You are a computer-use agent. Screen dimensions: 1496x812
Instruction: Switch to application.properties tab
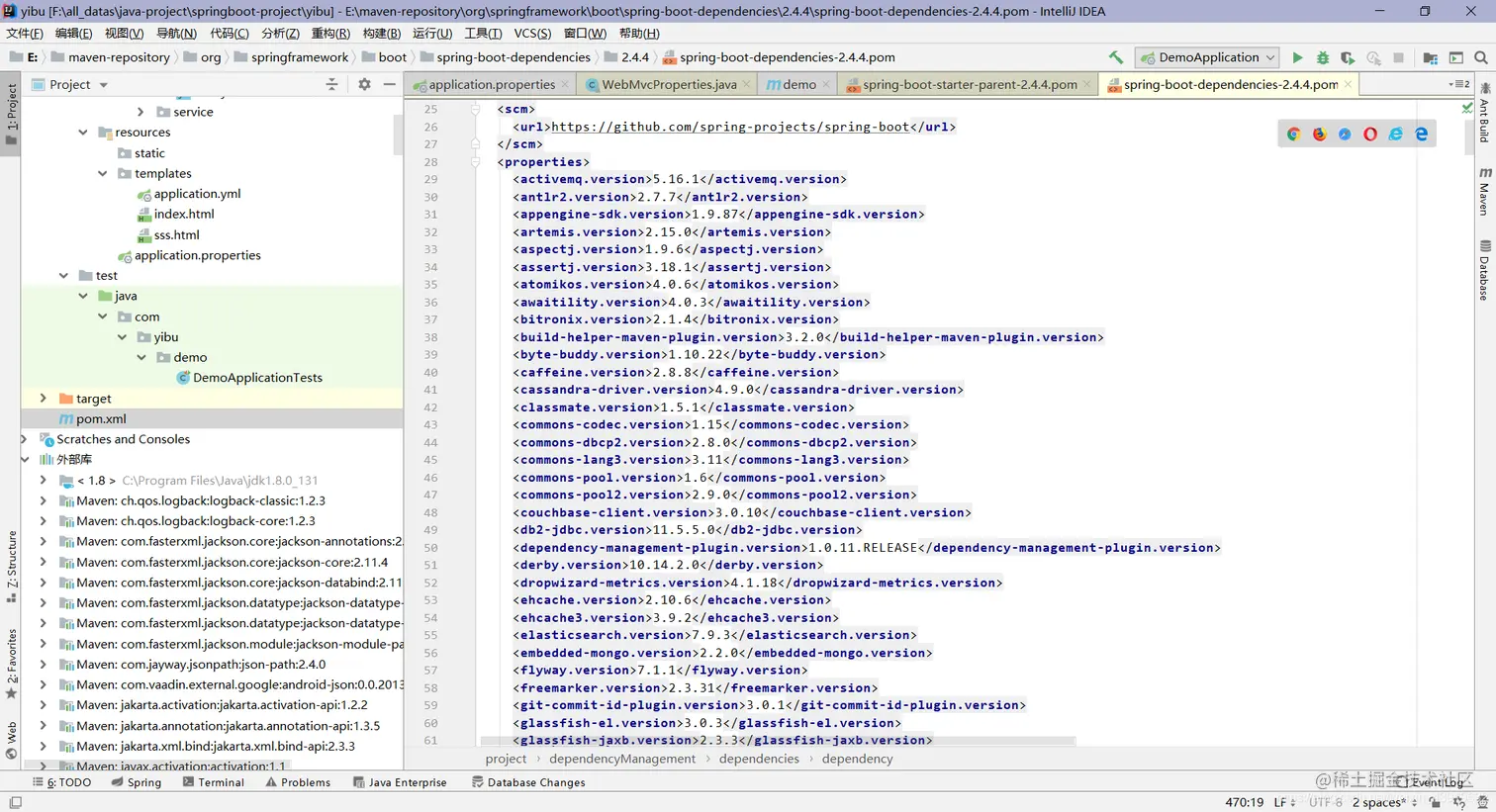pyautogui.click(x=492, y=84)
